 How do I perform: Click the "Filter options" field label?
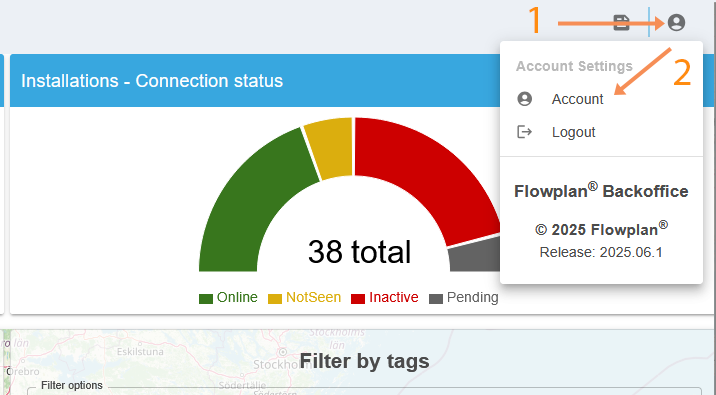pyautogui.click(x=72, y=385)
